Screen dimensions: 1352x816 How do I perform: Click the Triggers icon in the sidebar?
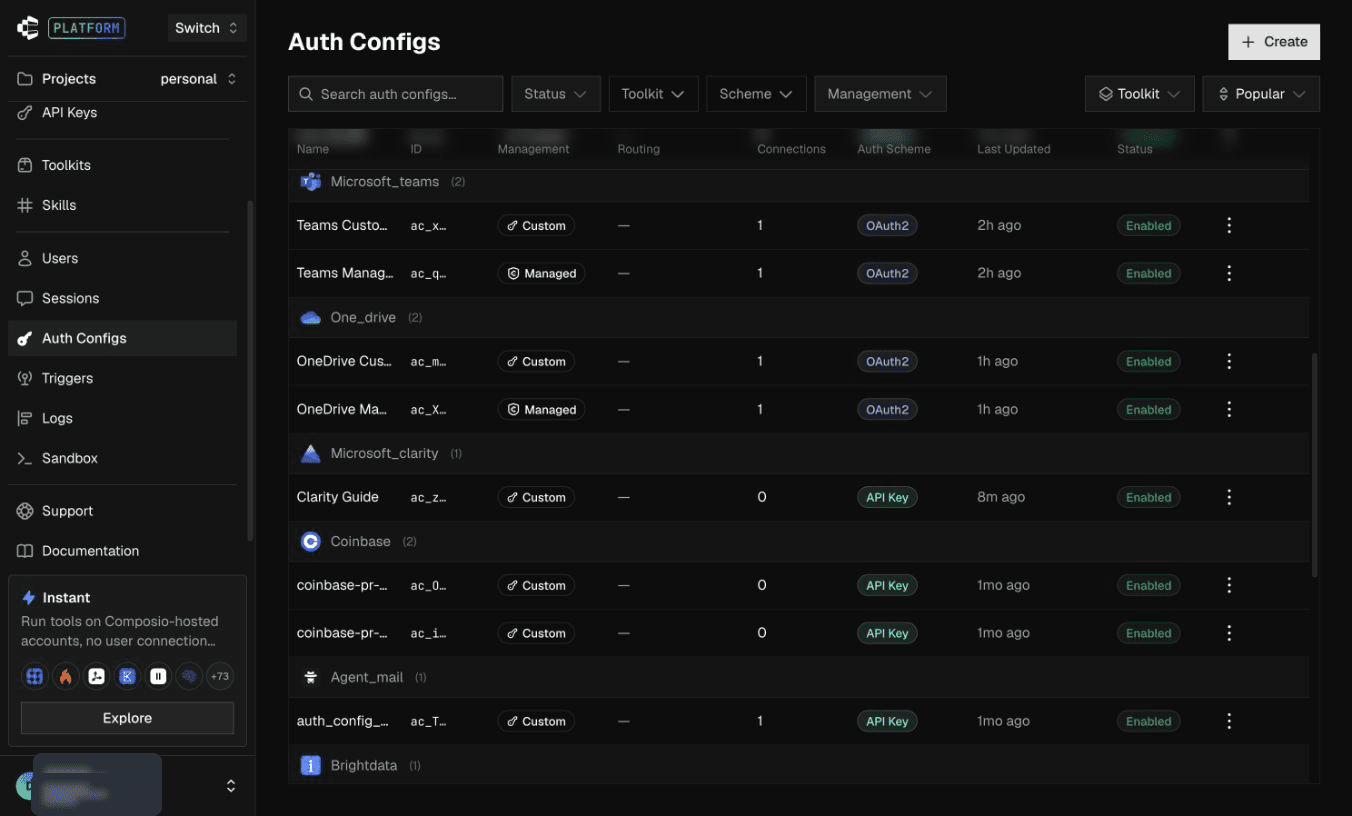25,379
